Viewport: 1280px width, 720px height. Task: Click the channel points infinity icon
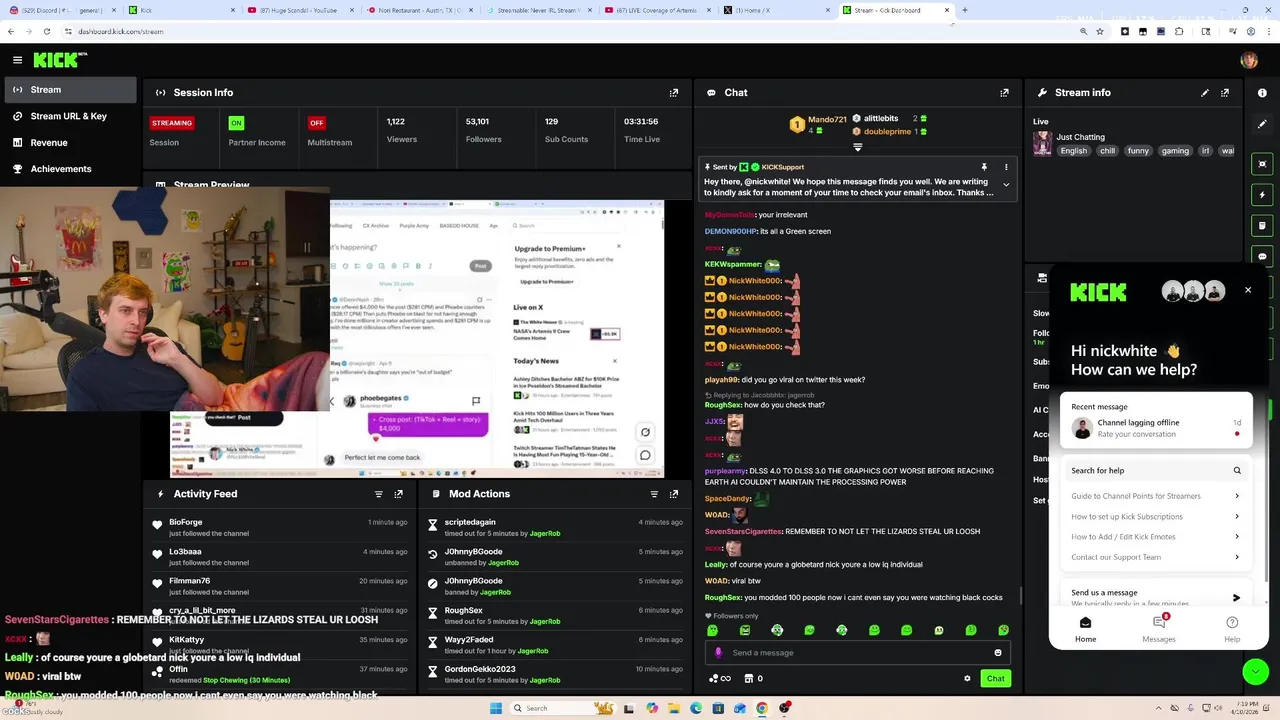[x=720, y=679]
